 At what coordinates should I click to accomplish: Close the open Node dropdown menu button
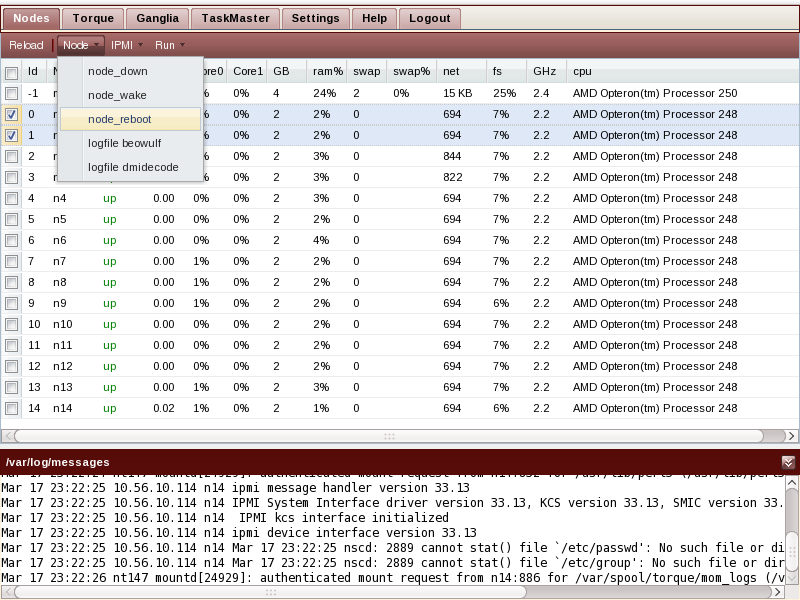81,45
